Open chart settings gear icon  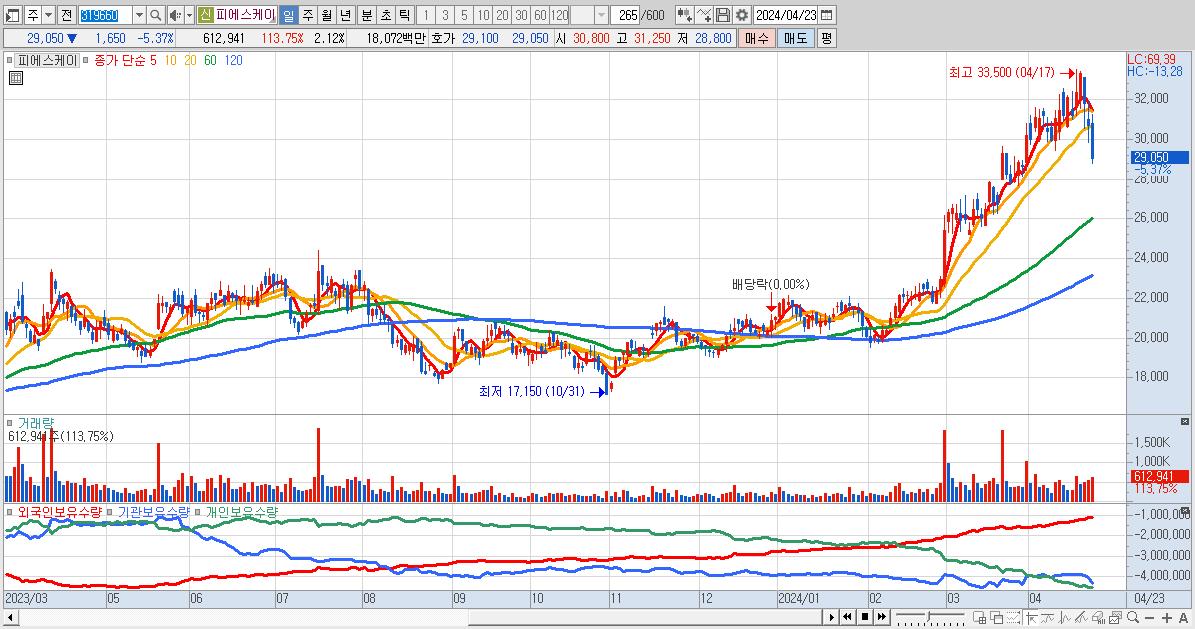(x=742, y=14)
